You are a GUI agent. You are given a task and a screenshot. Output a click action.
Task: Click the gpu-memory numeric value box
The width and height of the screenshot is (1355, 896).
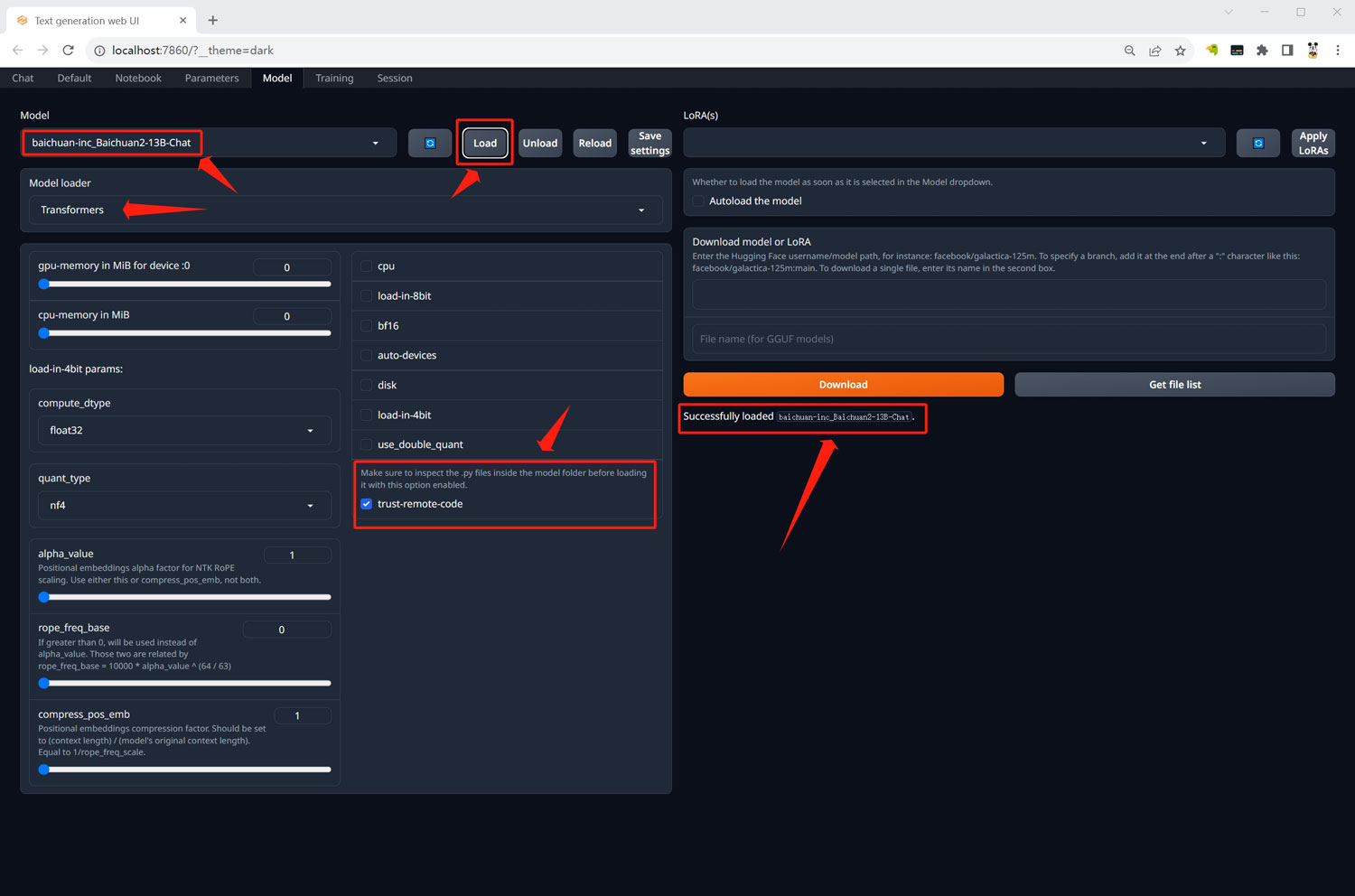point(292,267)
